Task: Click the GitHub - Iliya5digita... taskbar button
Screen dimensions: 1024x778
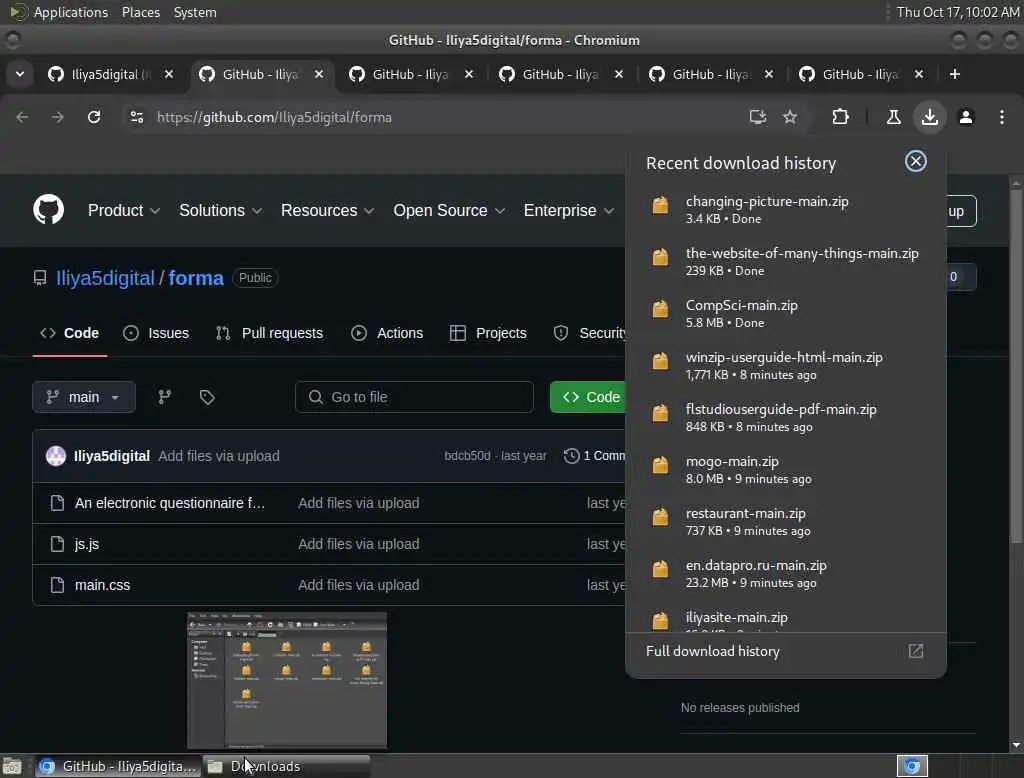Action: (118, 766)
